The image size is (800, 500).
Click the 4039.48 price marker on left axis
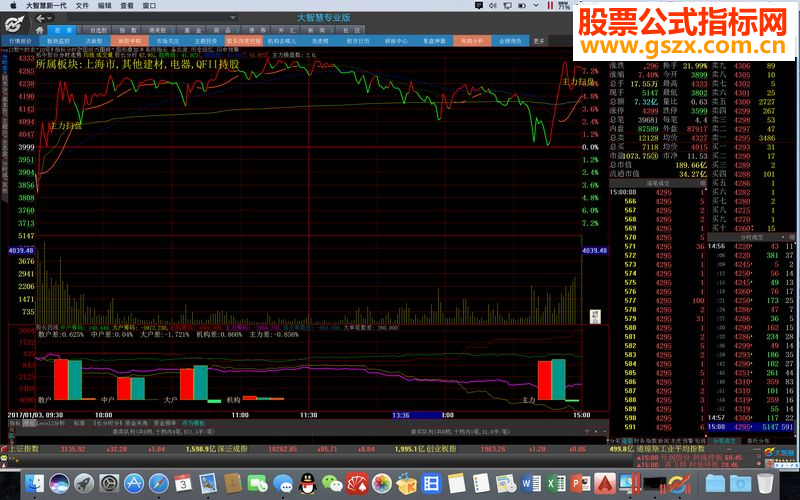pyautogui.click(x=21, y=251)
